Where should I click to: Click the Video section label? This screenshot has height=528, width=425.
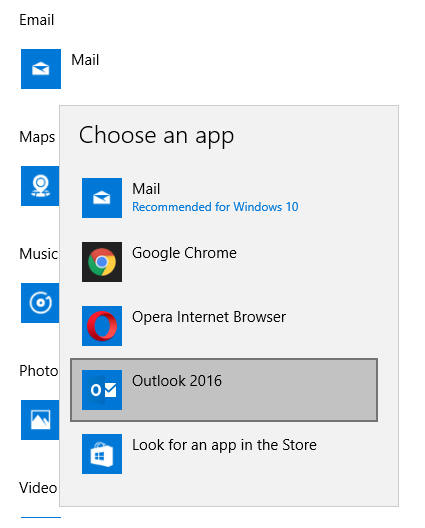38,488
